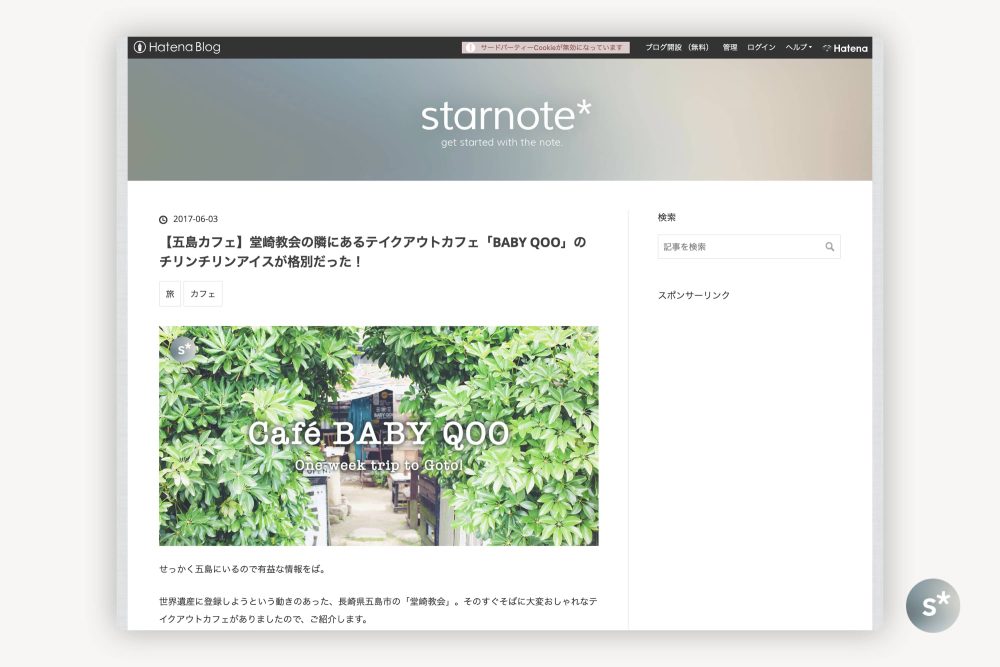This screenshot has width=1000, height=667.
Task: Click the magnifier icon in the search box
Action: point(830,247)
